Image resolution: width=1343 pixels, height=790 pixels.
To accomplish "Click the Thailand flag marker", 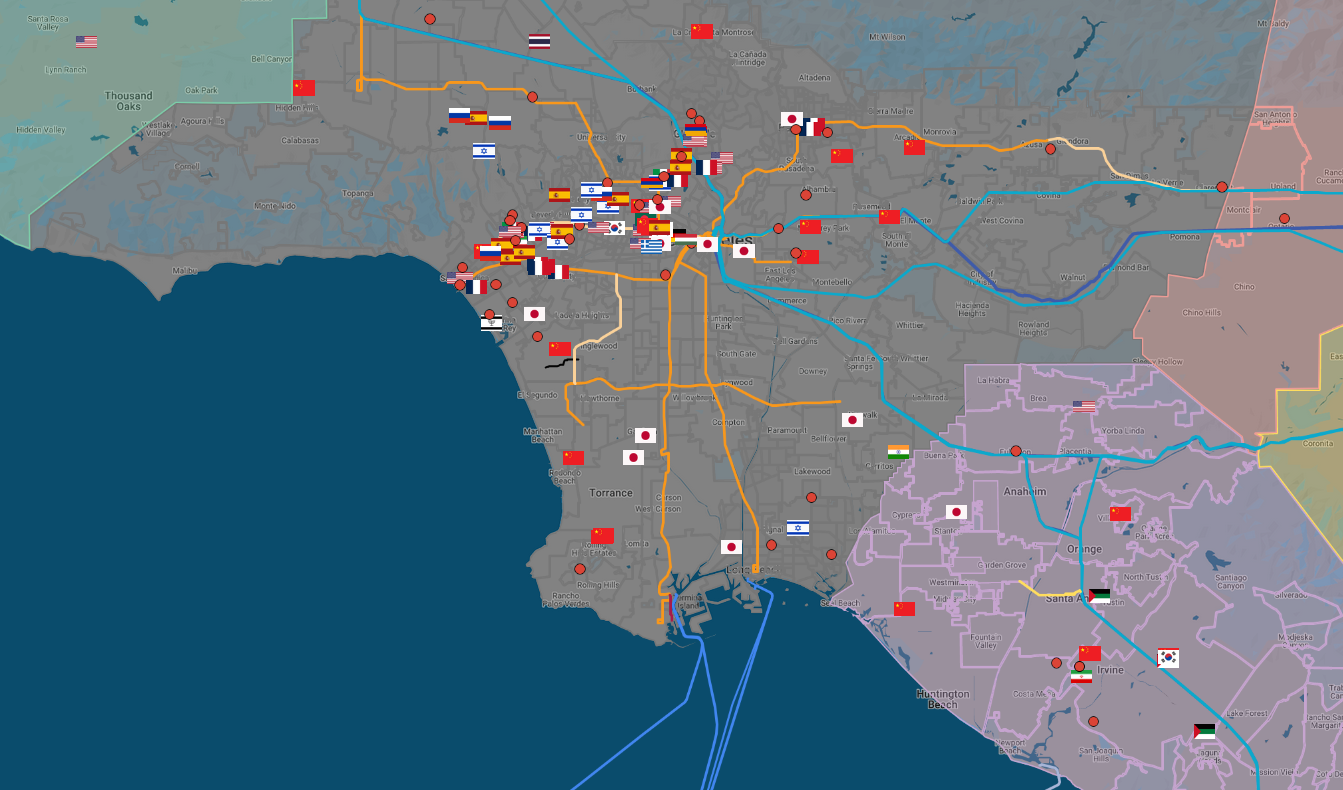I will [x=539, y=41].
